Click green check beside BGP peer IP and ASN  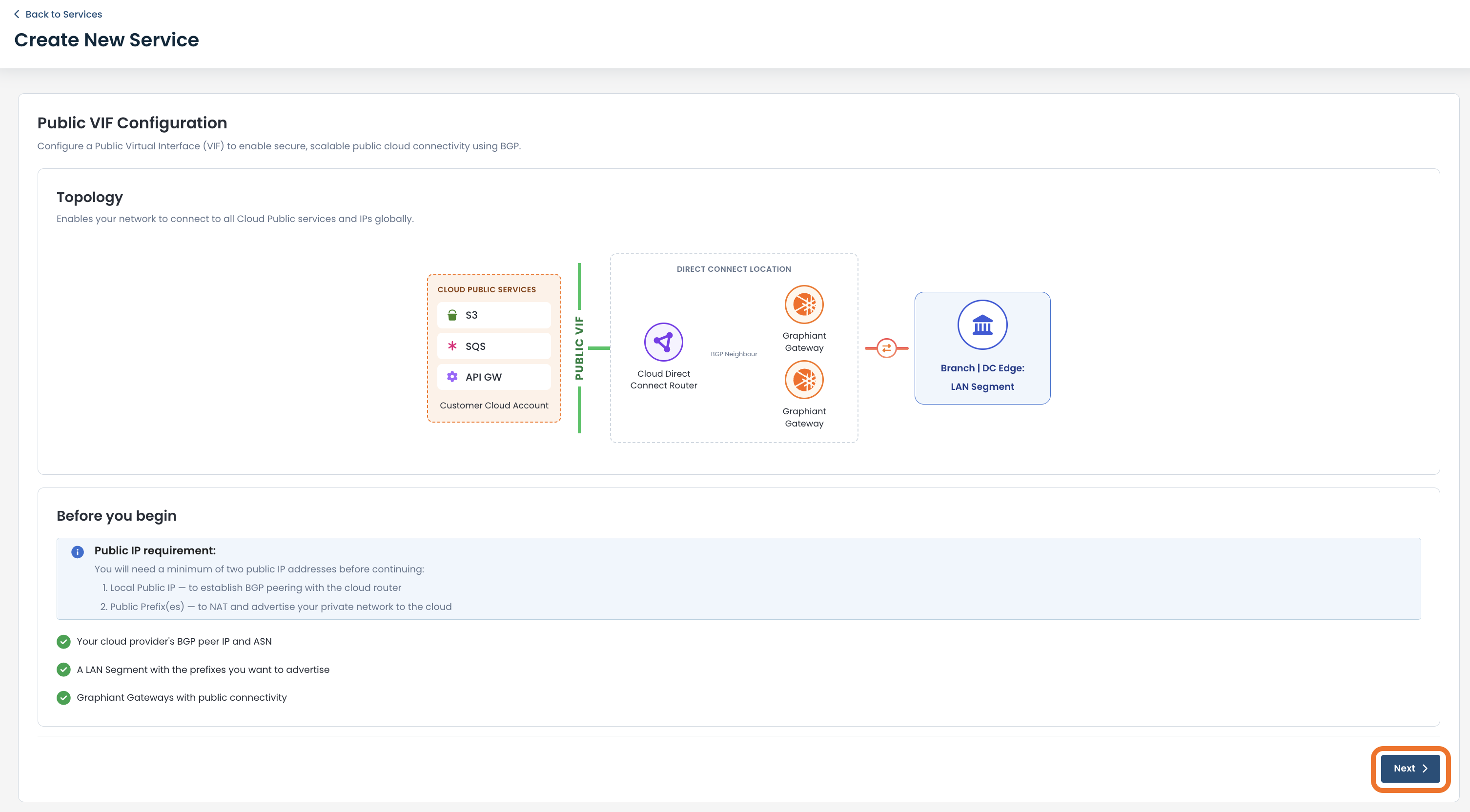click(x=63, y=641)
